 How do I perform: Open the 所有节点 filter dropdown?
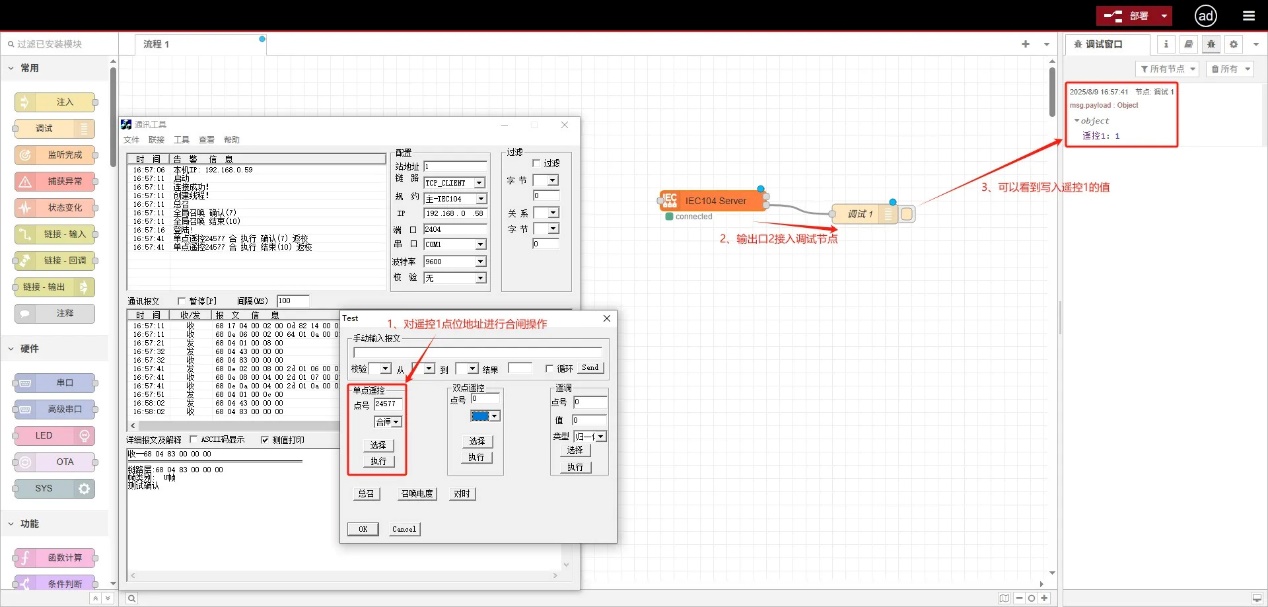click(x=1168, y=69)
